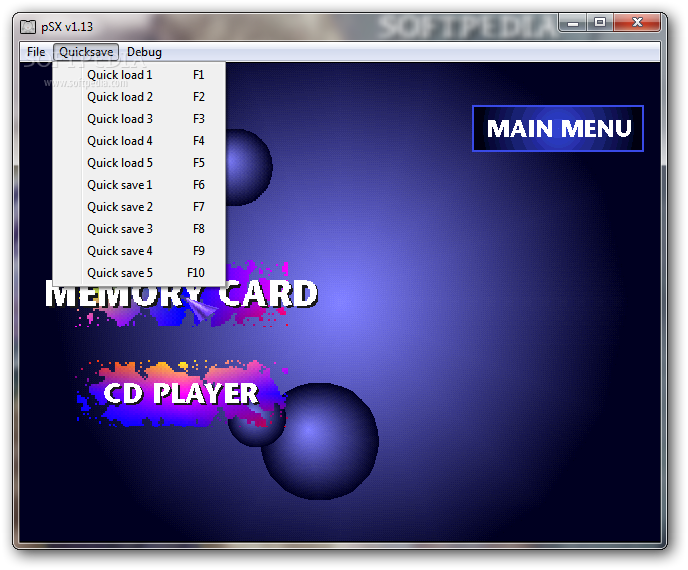This screenshot has height=570, width=688.
Task: Select the CD PLAYER option
Action: [x=181, y=394]
